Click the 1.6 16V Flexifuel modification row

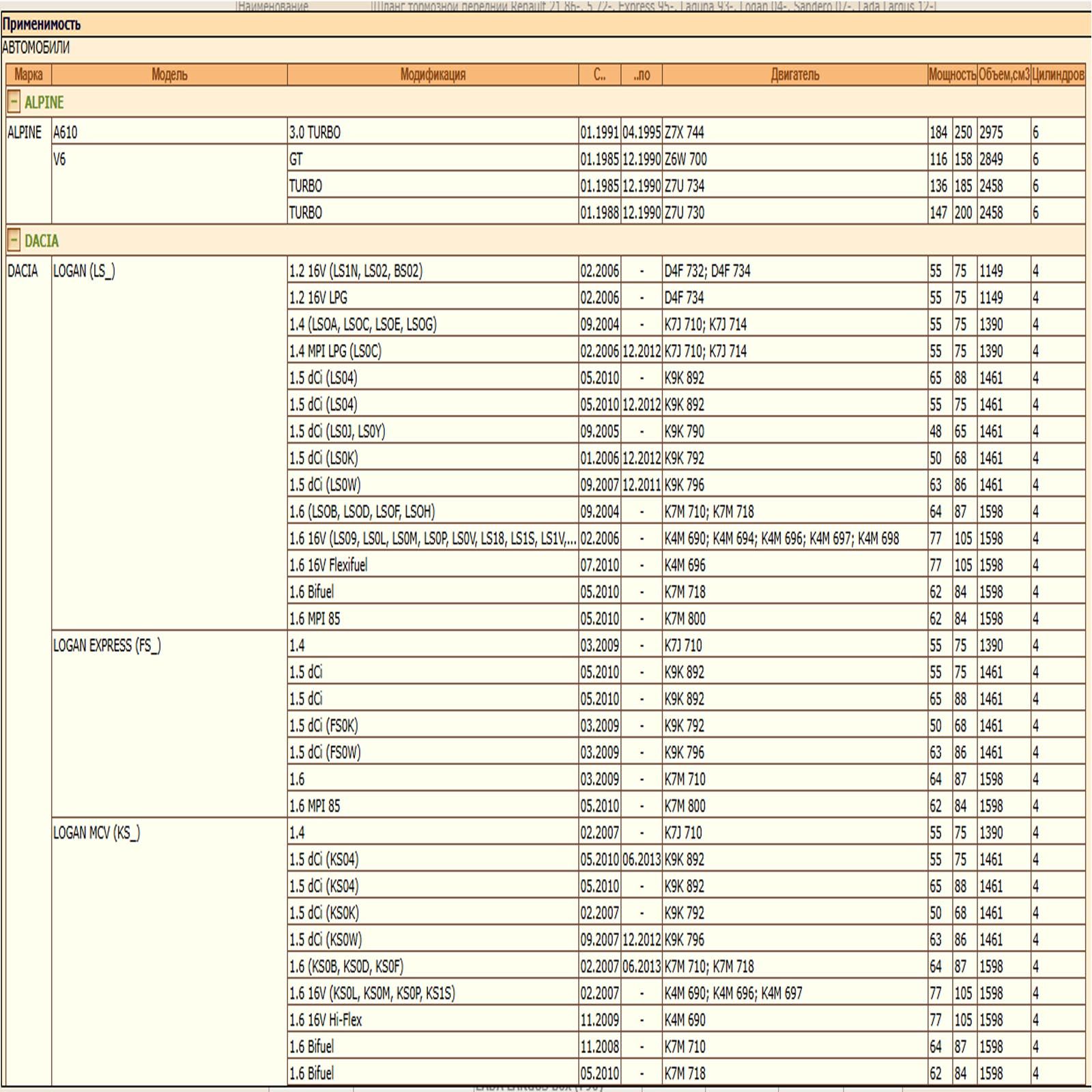[328, 565]
